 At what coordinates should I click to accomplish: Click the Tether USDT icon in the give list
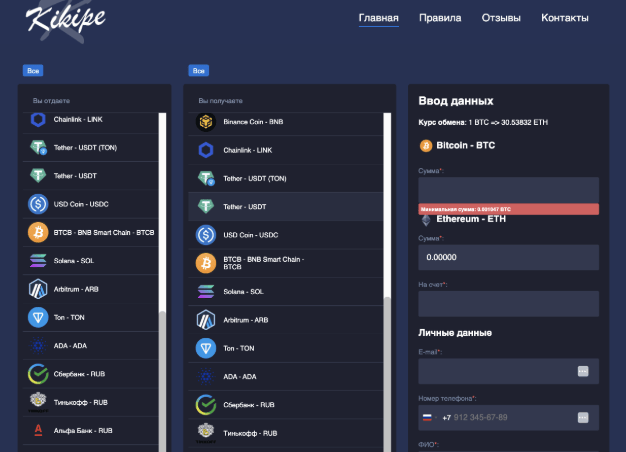(38, 176)
